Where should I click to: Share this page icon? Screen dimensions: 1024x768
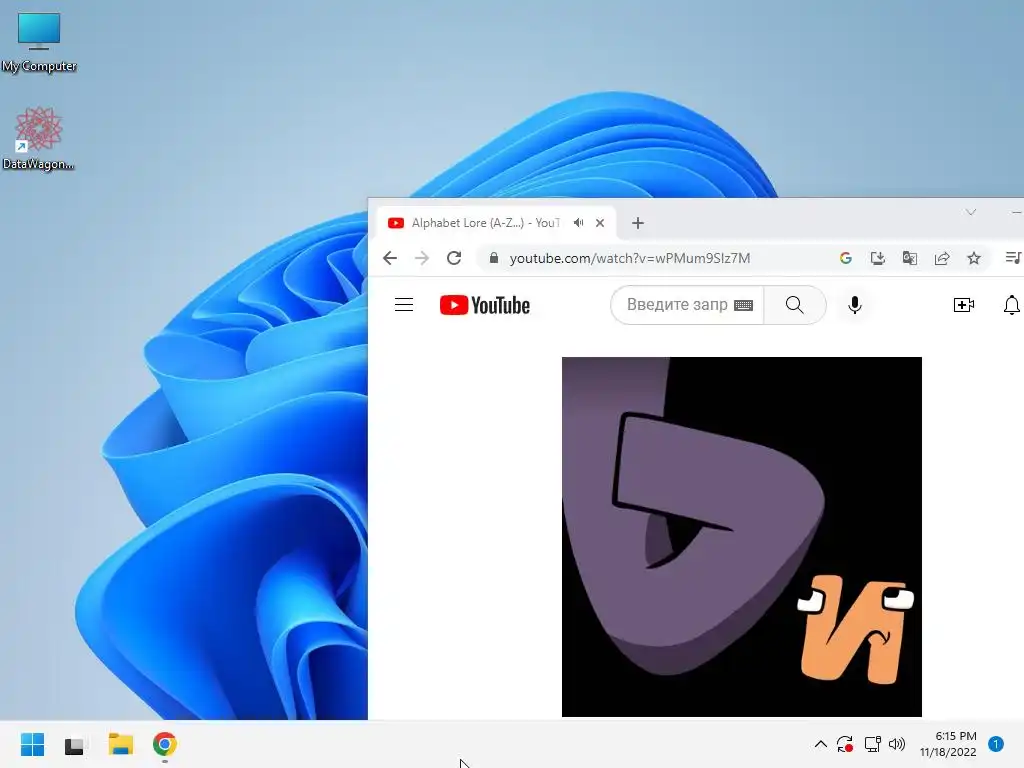[942, 258]
